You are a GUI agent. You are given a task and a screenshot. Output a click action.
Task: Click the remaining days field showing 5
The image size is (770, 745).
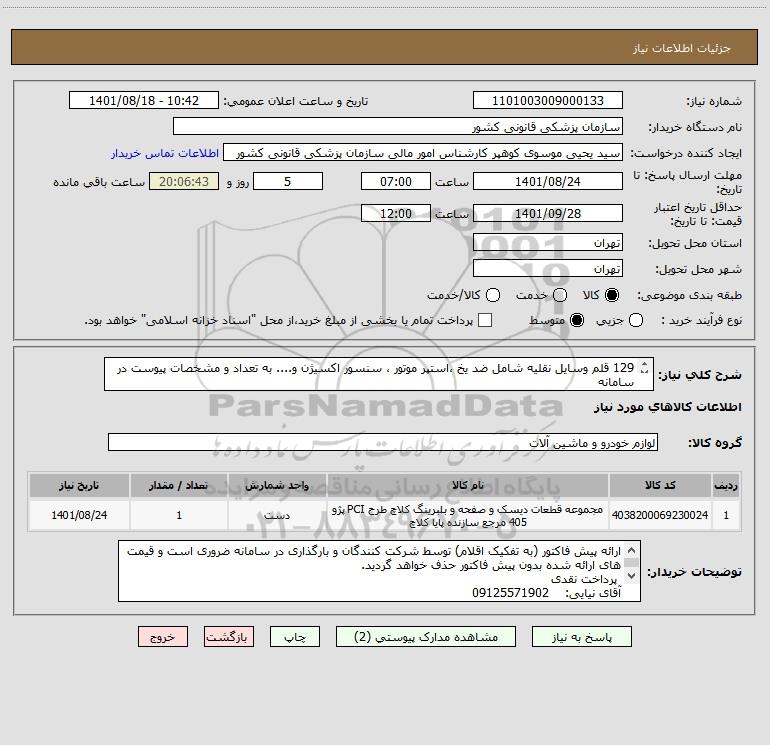pos(288,182)
